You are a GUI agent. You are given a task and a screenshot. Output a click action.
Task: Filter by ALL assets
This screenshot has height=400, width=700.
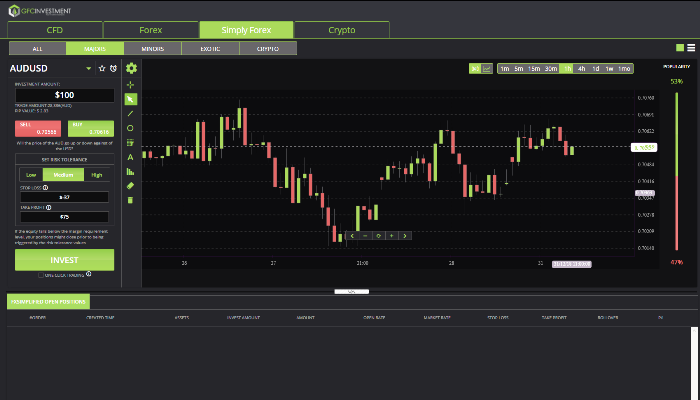coord(38,48)
